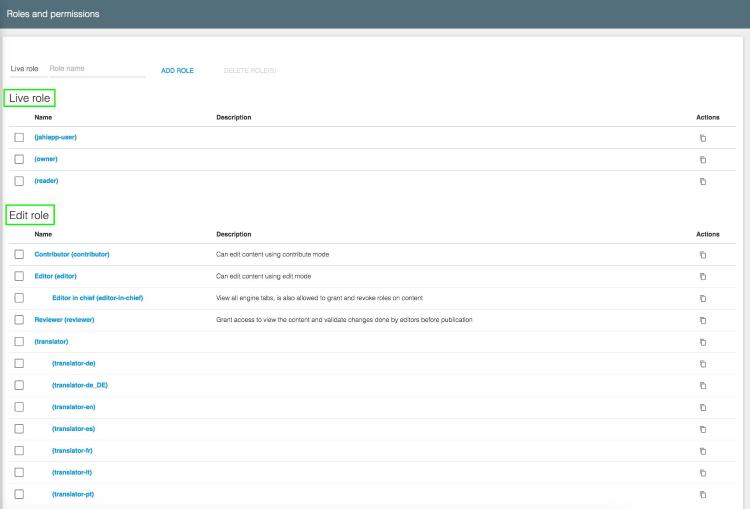Copy the (jahiapp-user) role
This screenshot has width=750, height=509.
click(703, 138)
